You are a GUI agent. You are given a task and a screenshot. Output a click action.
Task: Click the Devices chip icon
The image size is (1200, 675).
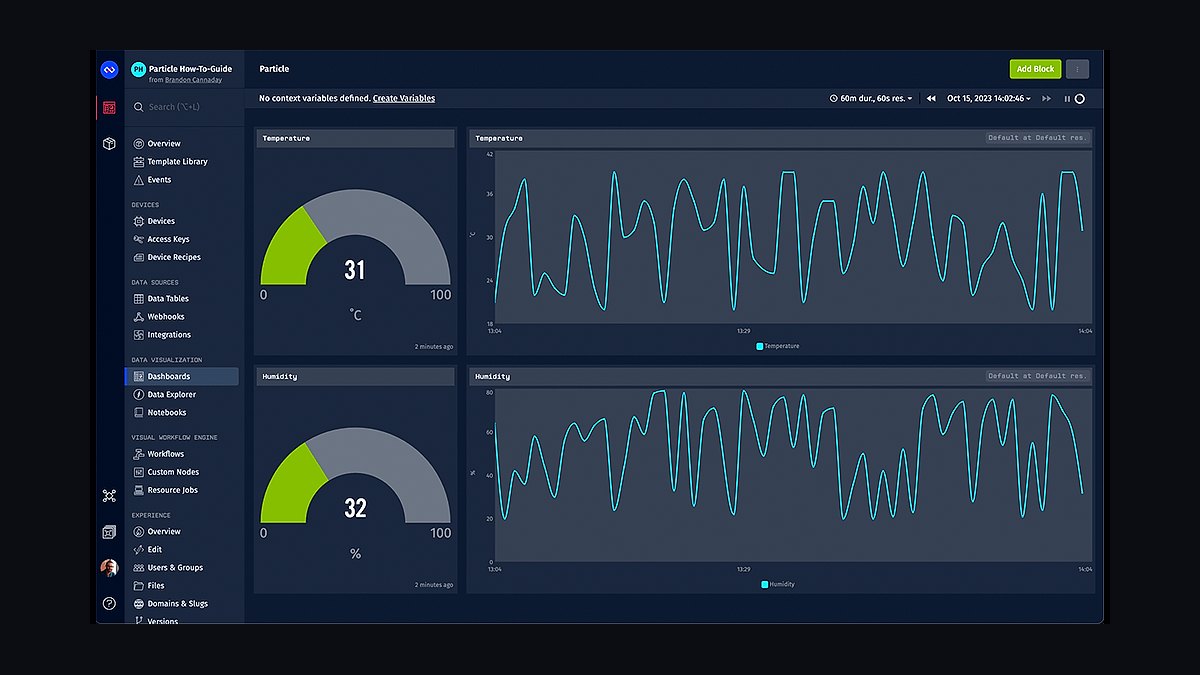(x=138, y=221)
